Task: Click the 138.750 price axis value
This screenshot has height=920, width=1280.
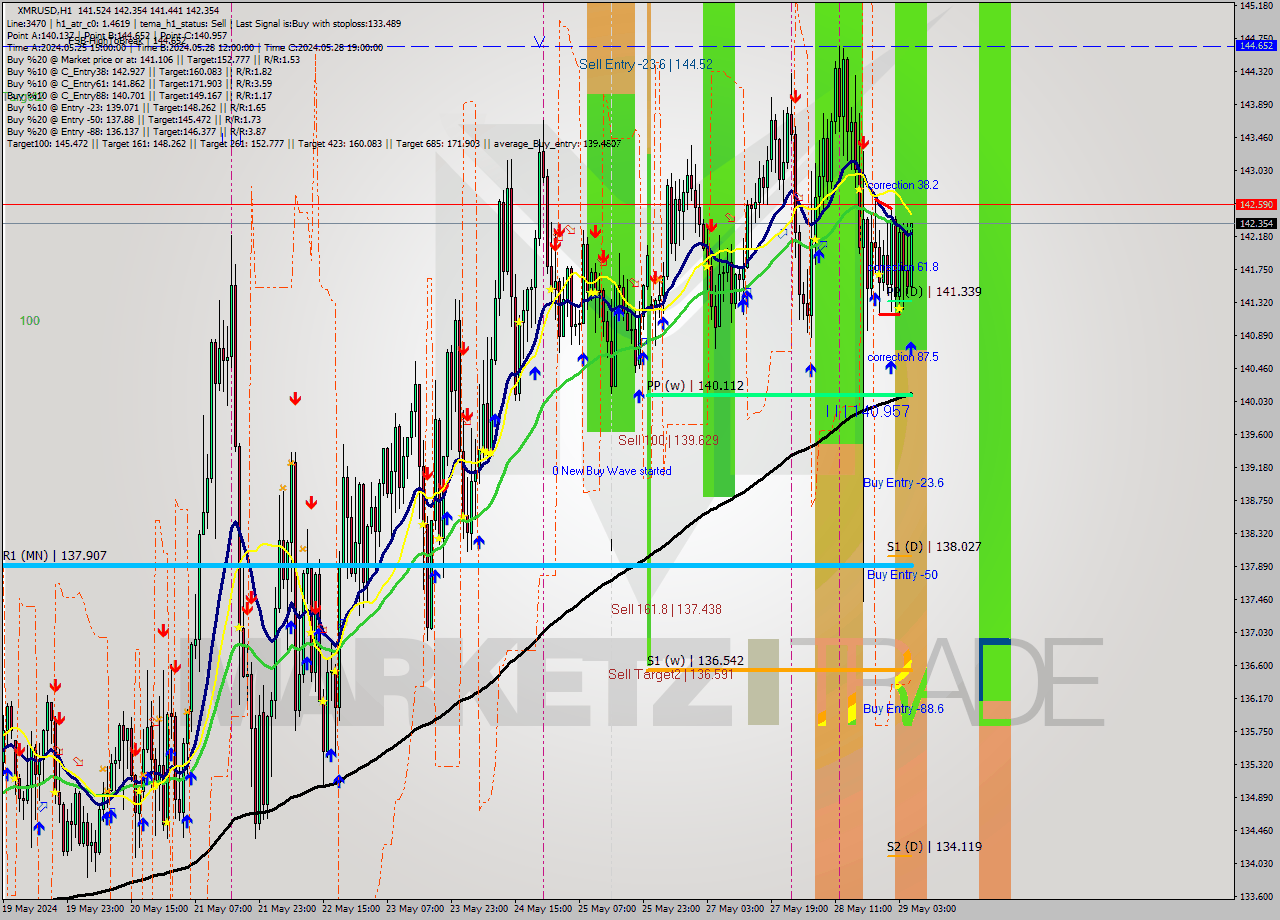Action: (1256, 500)
